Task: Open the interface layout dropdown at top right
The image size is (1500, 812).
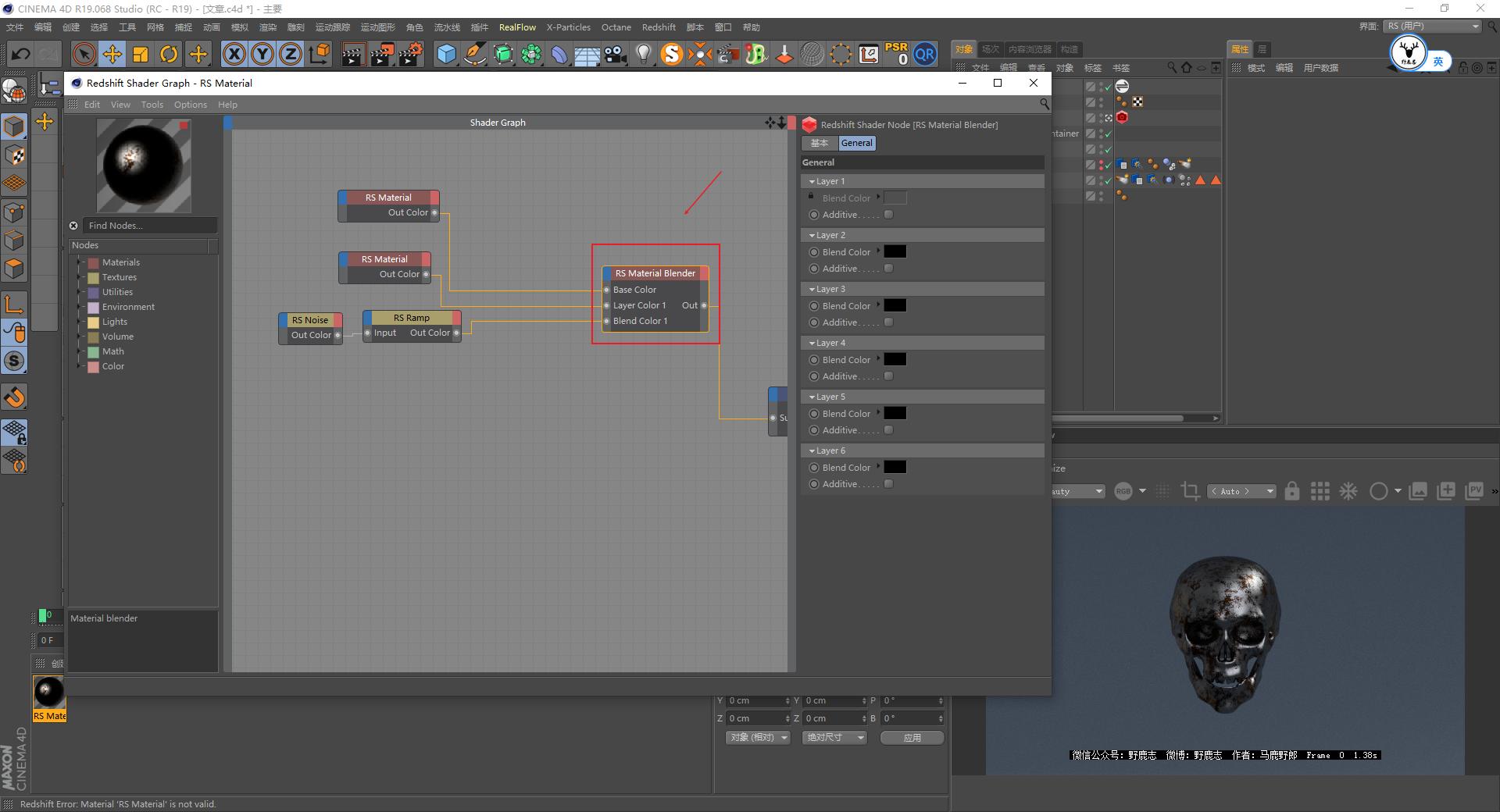Action: [x=1432, y=26]
